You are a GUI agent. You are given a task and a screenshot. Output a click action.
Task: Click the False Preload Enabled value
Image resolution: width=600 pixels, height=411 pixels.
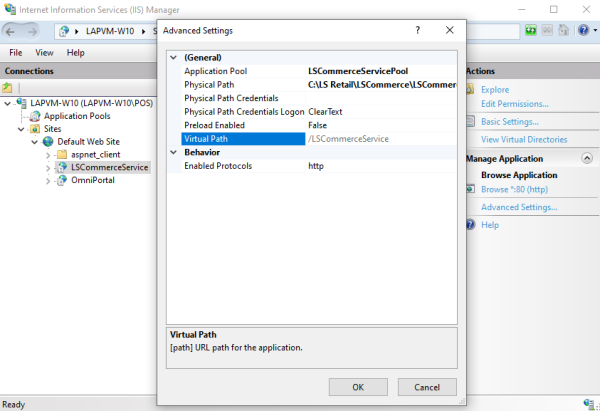coord(381,126)
